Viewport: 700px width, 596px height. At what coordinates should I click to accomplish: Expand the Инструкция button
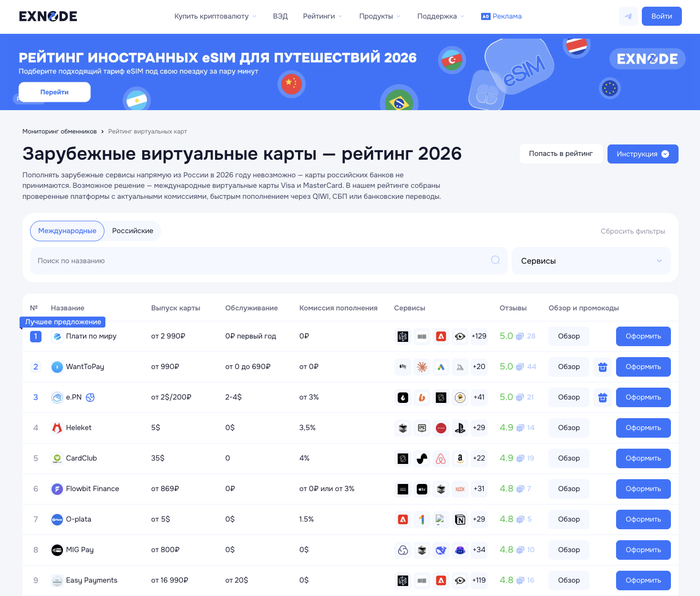pos(642,154)
